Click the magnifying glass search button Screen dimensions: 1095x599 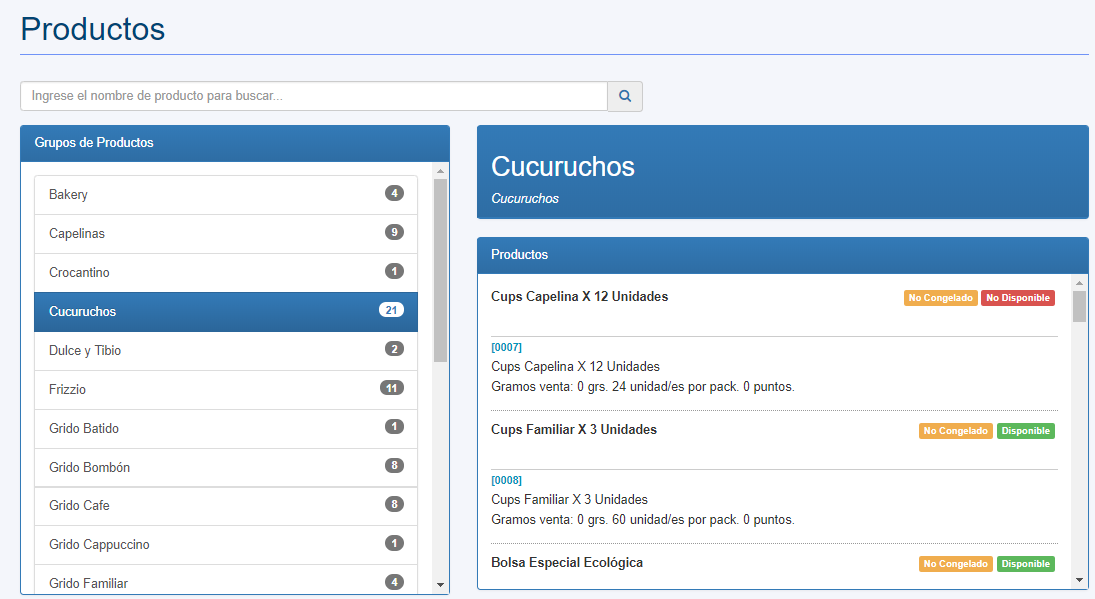(x=625, y=96)
